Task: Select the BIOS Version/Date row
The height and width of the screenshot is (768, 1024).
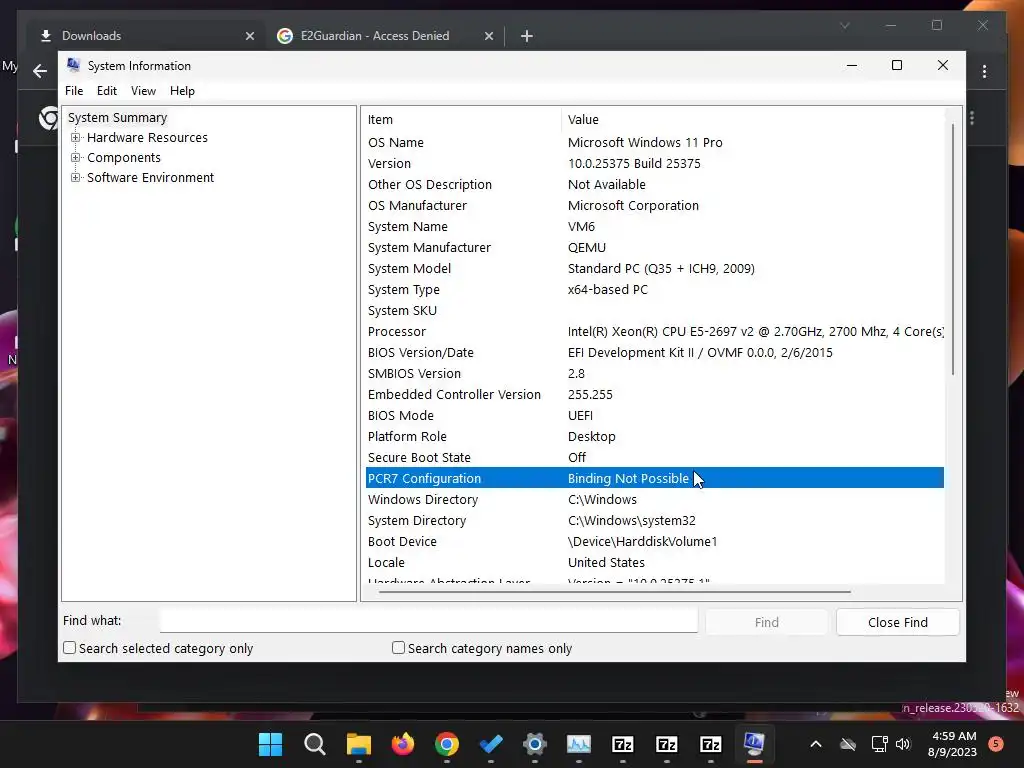Action: point(654,353)
